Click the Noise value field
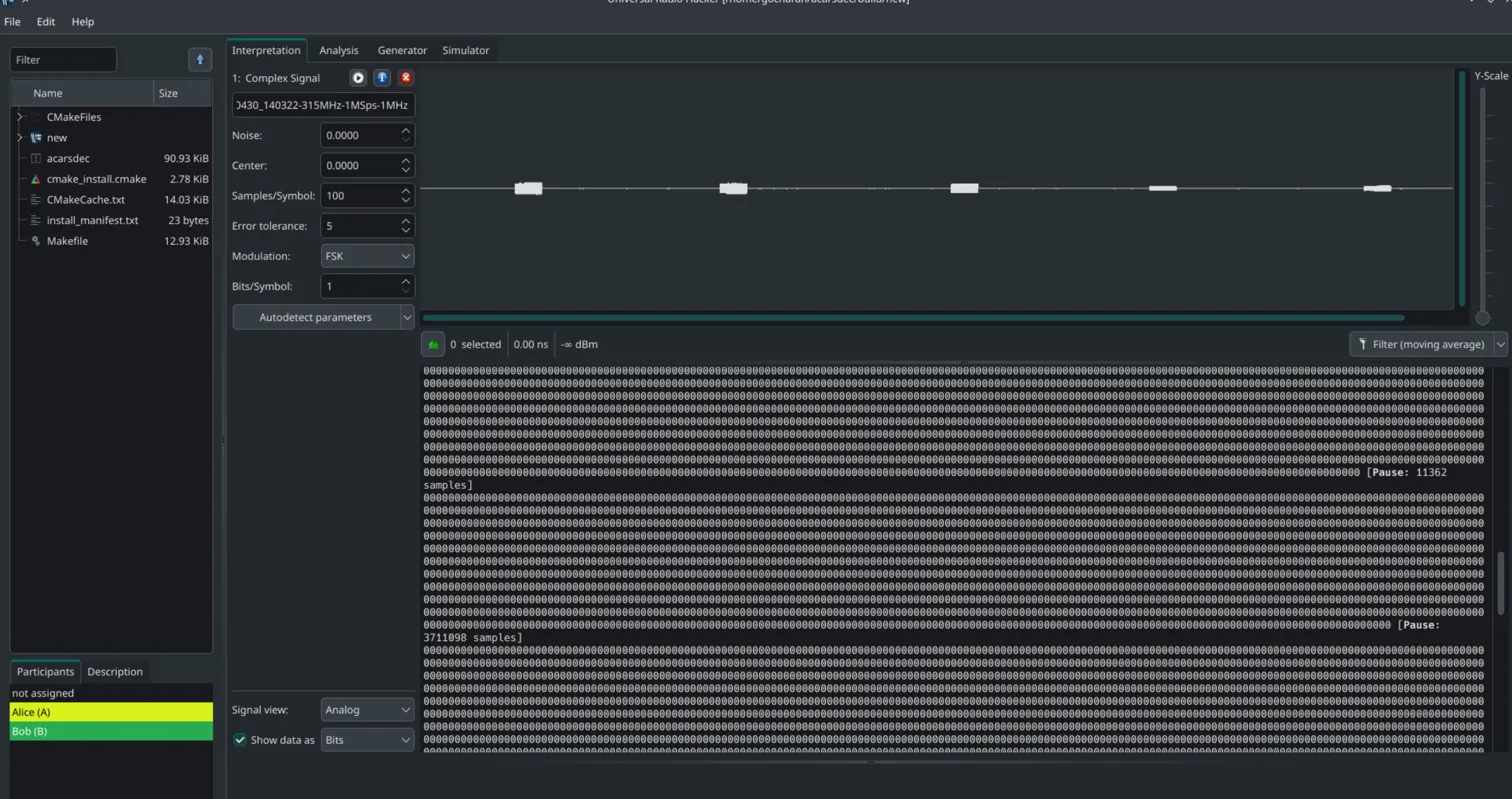 pyautogui.click(x=360, y=135)
